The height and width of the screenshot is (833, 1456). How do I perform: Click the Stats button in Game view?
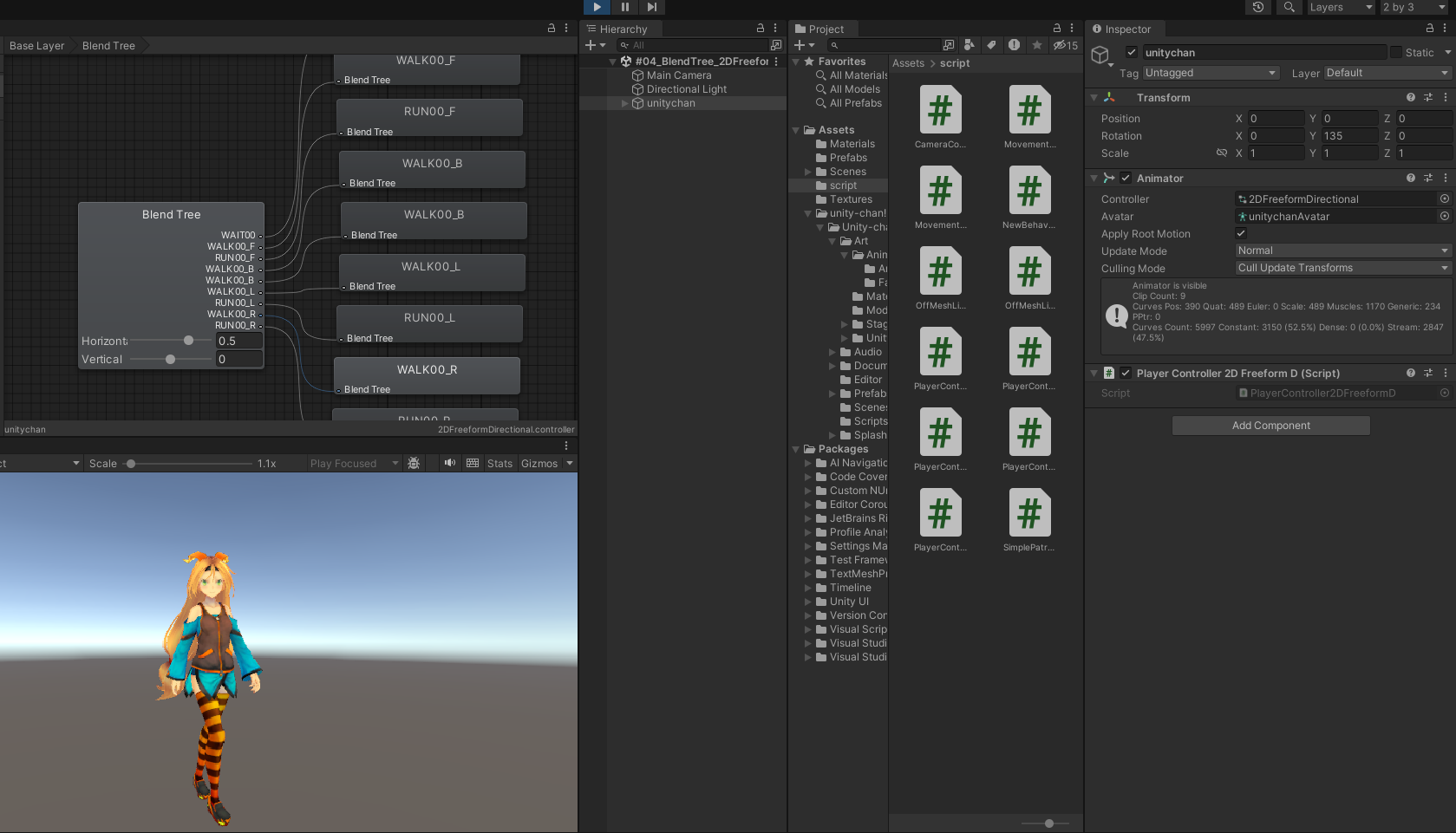click(499, 464)
